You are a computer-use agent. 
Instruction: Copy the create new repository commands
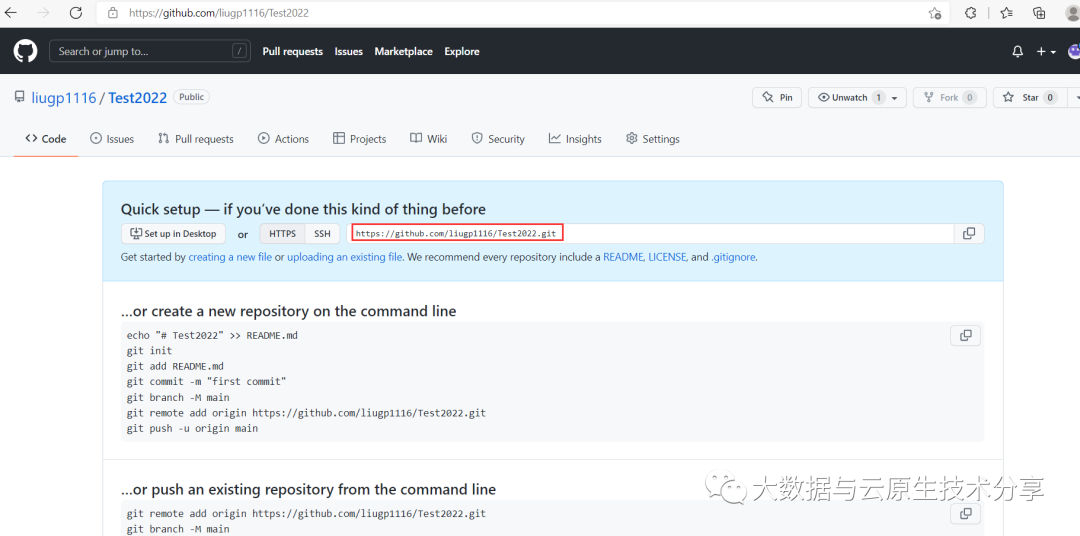click(x=966, y=336)
